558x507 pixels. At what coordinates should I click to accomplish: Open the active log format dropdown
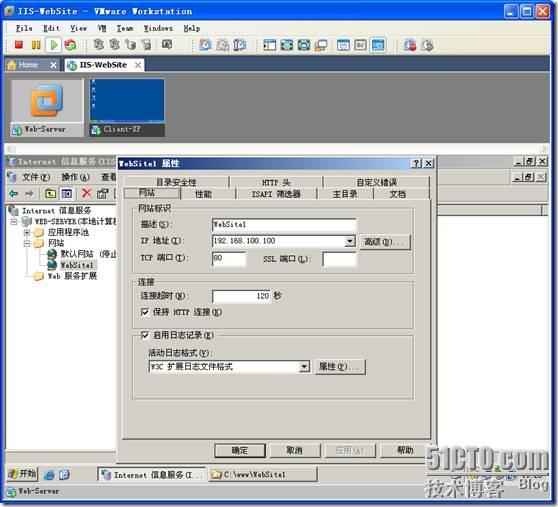(x=304, y=366)
